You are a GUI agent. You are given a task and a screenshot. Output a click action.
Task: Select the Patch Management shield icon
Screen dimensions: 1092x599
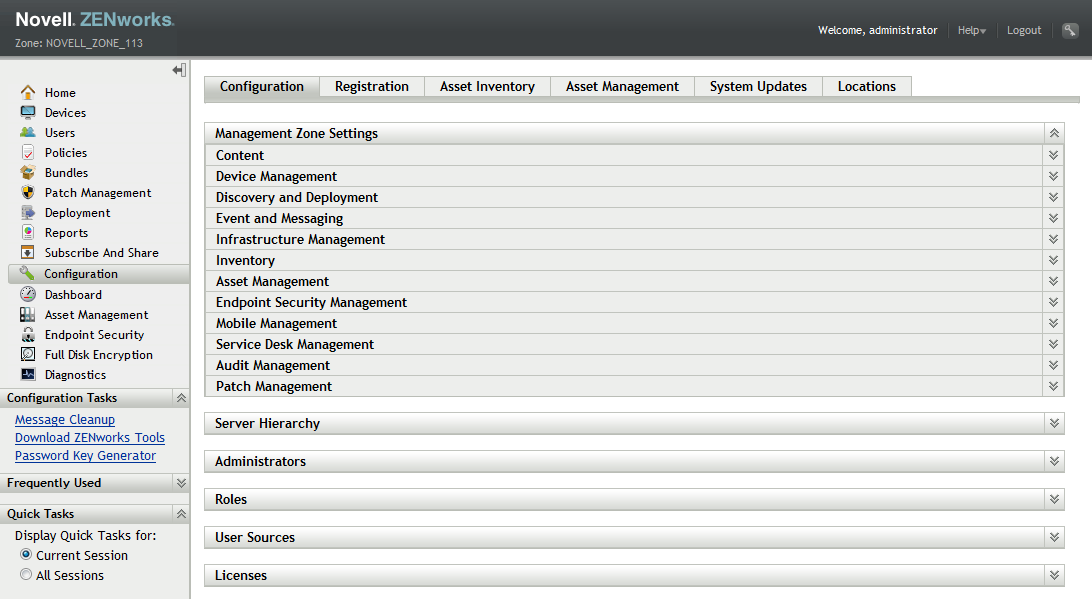(28, 192)
